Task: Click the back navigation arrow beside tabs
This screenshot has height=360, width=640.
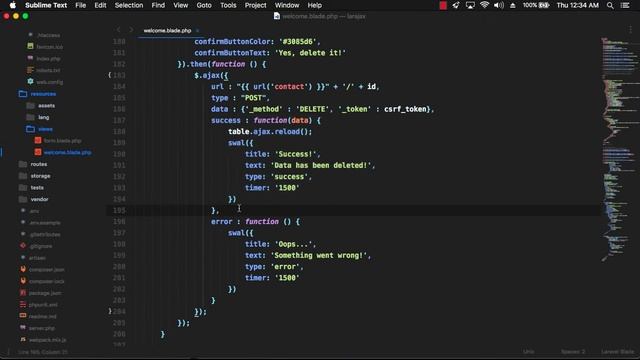Action: pyautogui.click(x=118, y=30)
